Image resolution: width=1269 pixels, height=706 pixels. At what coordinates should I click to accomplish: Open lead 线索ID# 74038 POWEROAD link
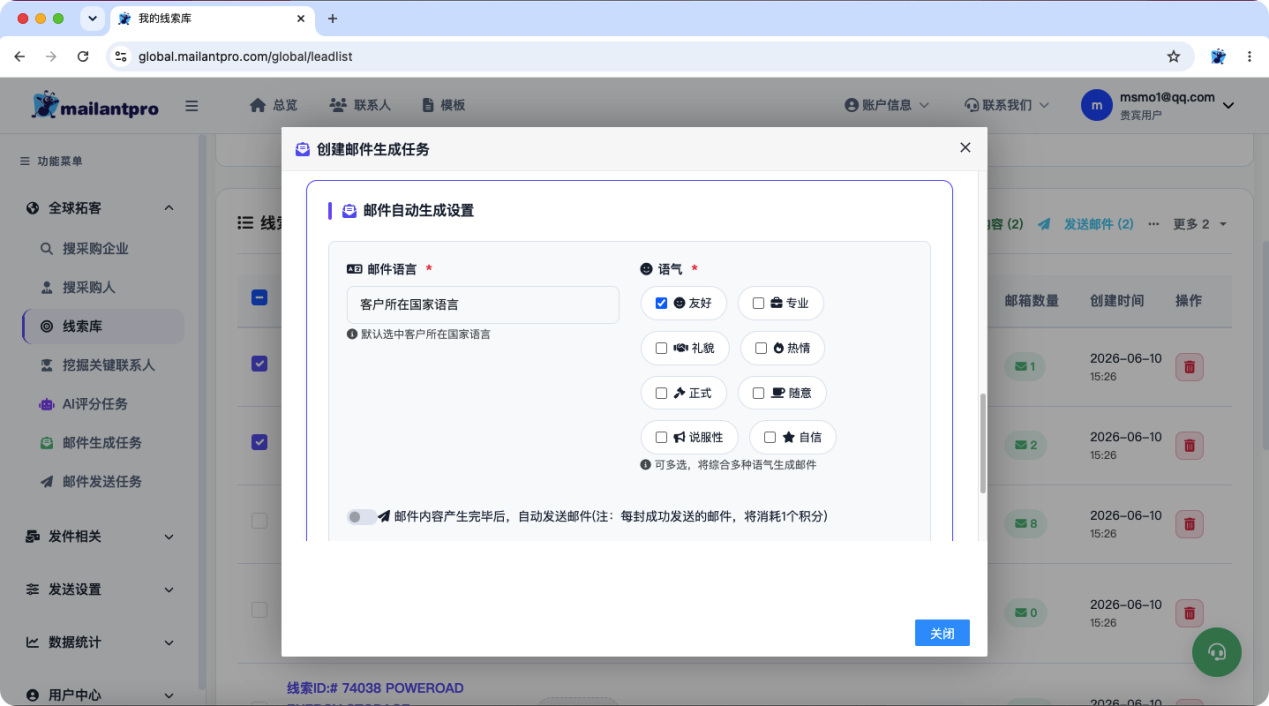click(375, 688)
